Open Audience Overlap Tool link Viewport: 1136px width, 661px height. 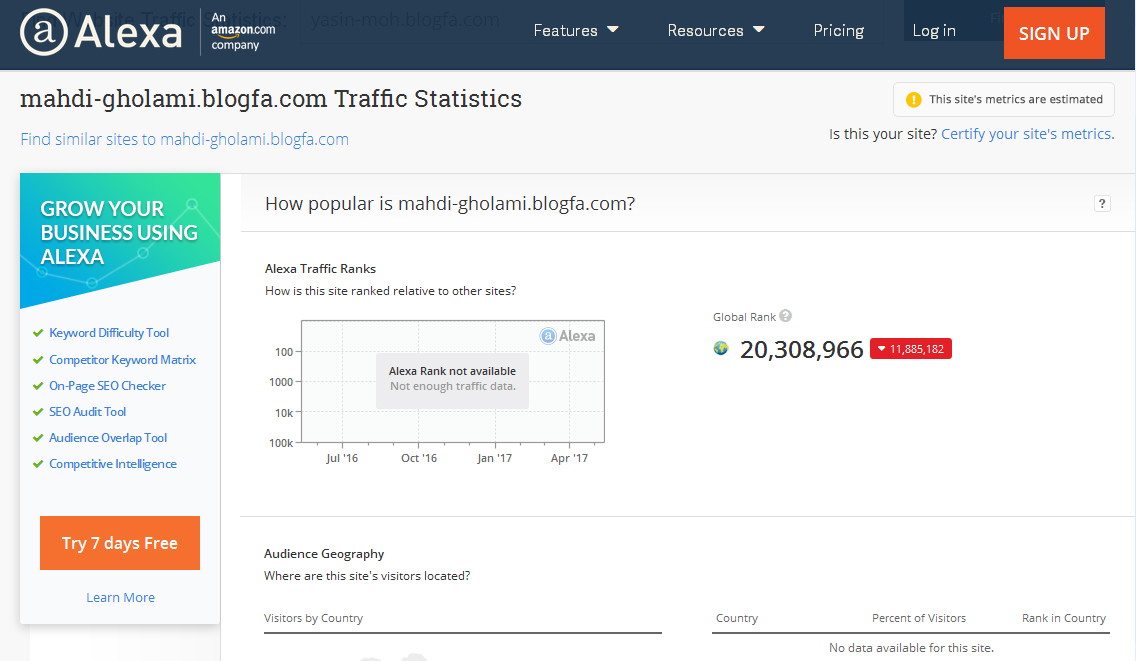click(108, 438)
